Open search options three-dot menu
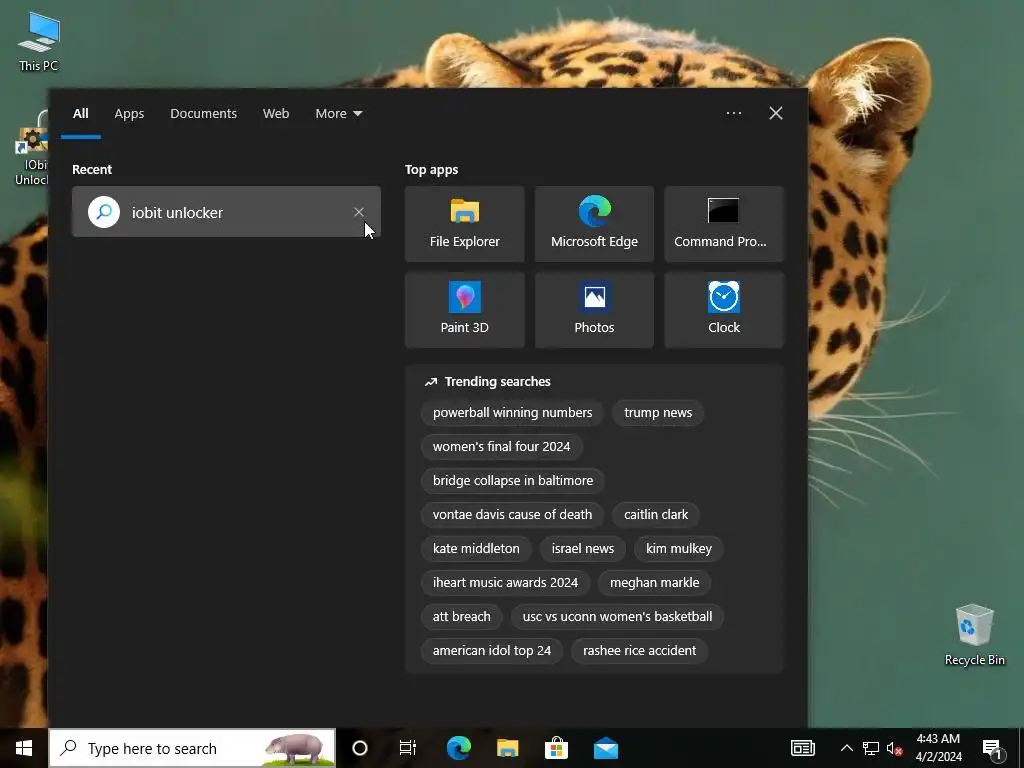This screenshot has width=1024, height=768. tap(733, 113)
